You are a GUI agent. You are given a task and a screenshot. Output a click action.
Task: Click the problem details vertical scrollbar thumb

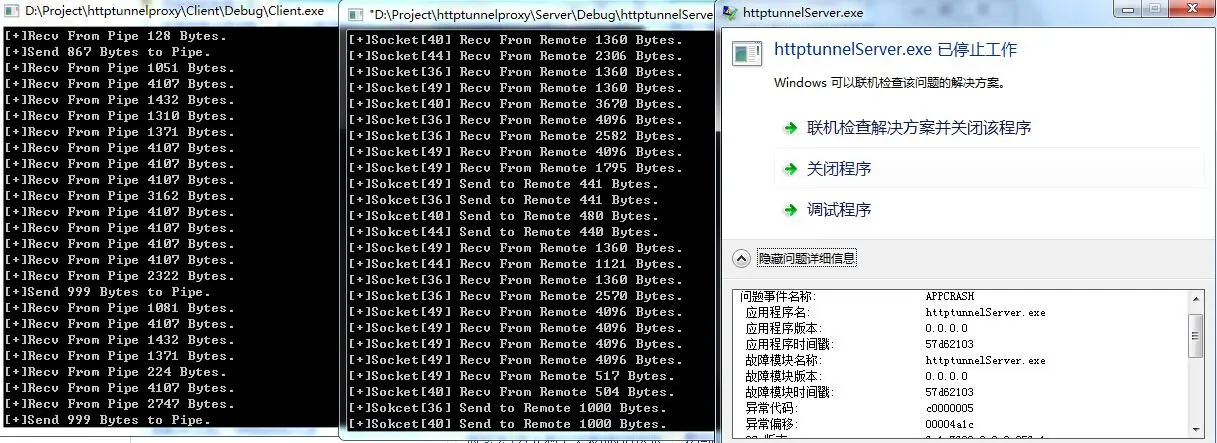[x=1196, y=335]
